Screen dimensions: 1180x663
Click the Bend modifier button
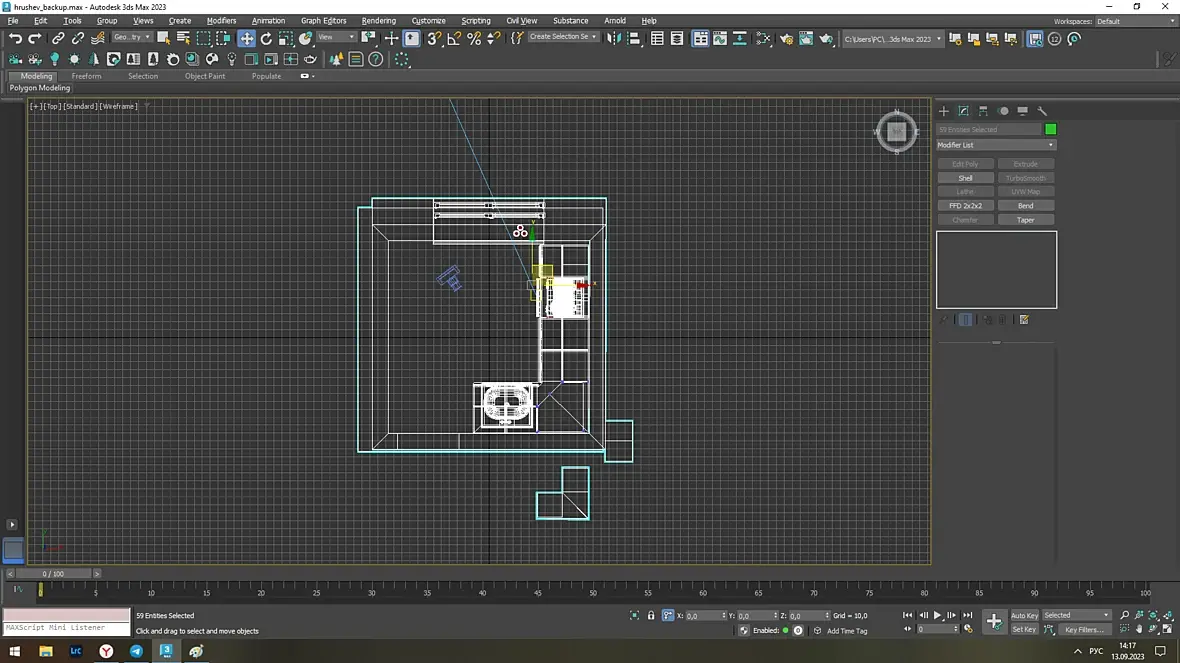[x=1025, y=206]
